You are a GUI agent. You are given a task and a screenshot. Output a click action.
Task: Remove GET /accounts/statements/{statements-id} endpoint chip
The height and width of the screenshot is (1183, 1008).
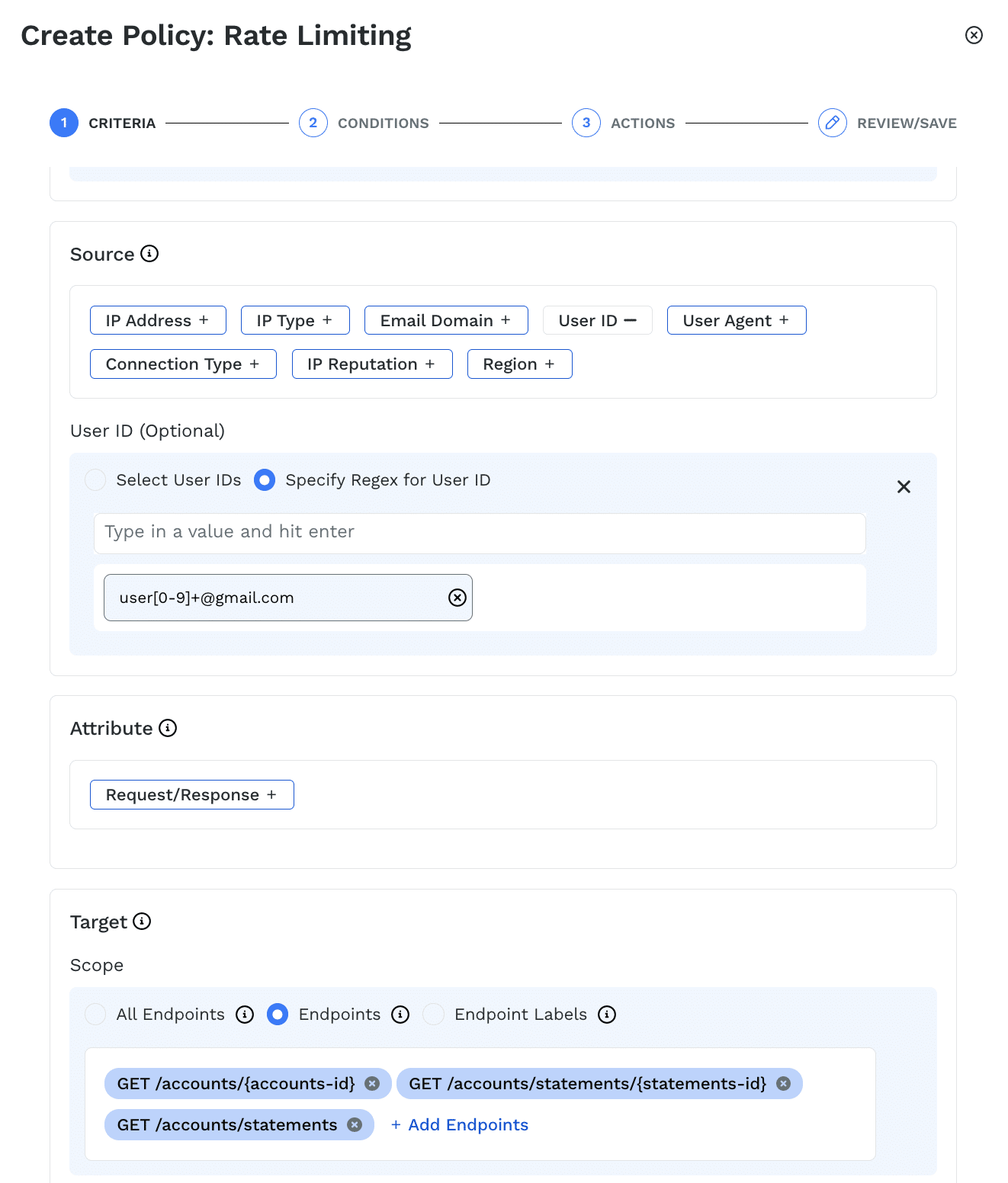coord(783,1084)
